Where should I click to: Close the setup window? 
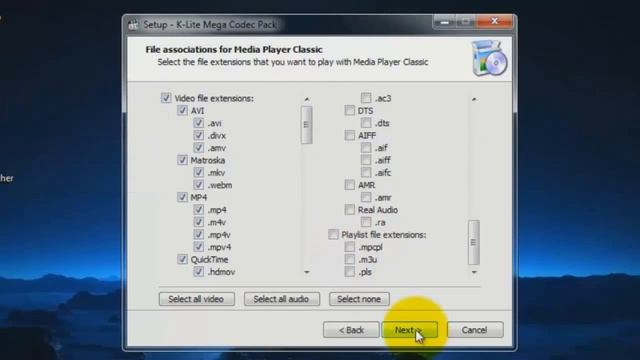pos(494,21)
